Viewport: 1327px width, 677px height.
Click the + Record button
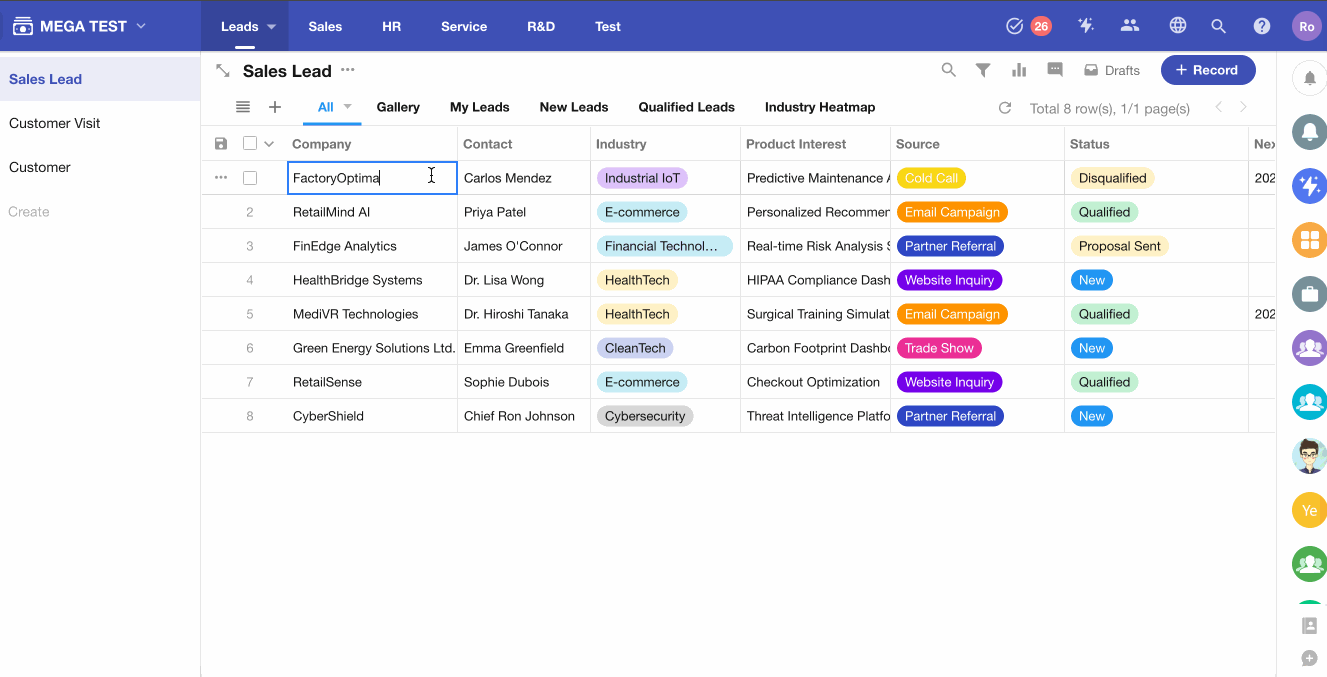1207,70
